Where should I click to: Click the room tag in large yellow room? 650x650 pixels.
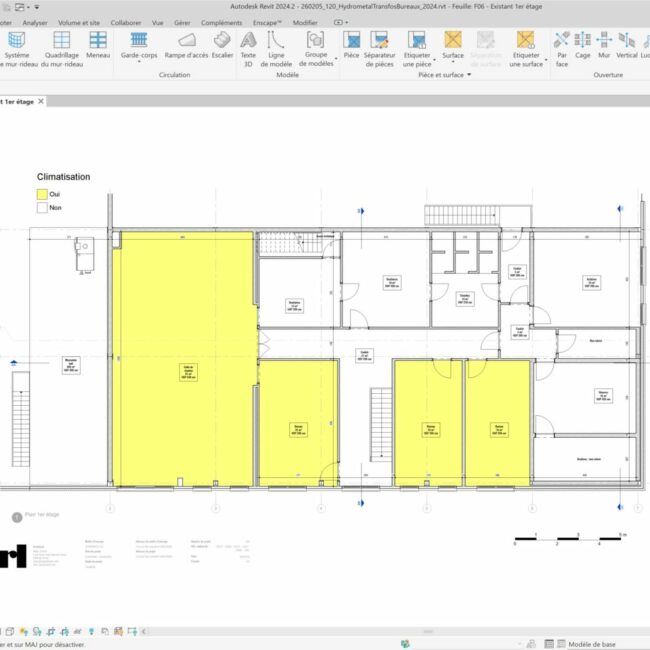188,372
